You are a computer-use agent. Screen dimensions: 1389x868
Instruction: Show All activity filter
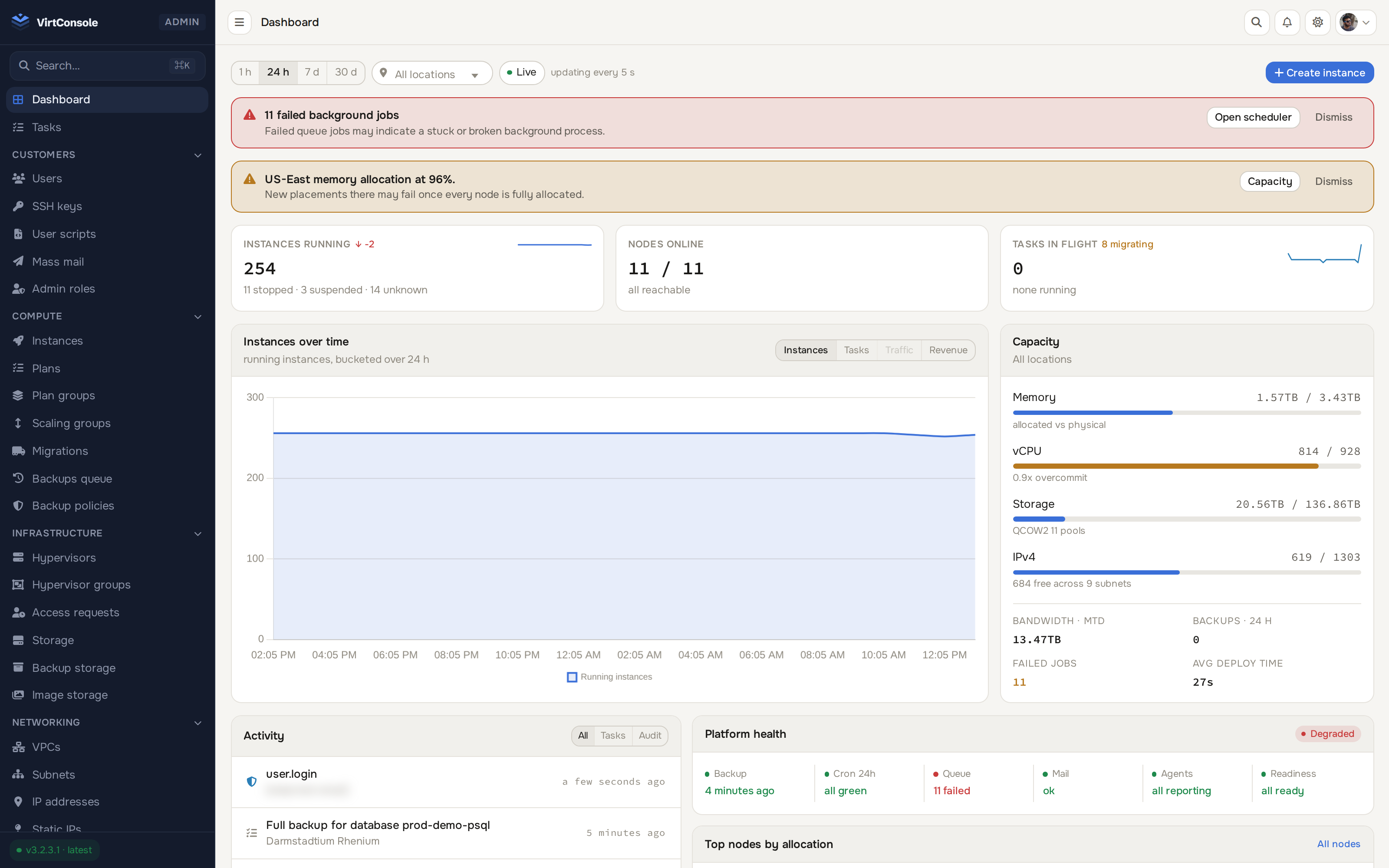(583, 735)
